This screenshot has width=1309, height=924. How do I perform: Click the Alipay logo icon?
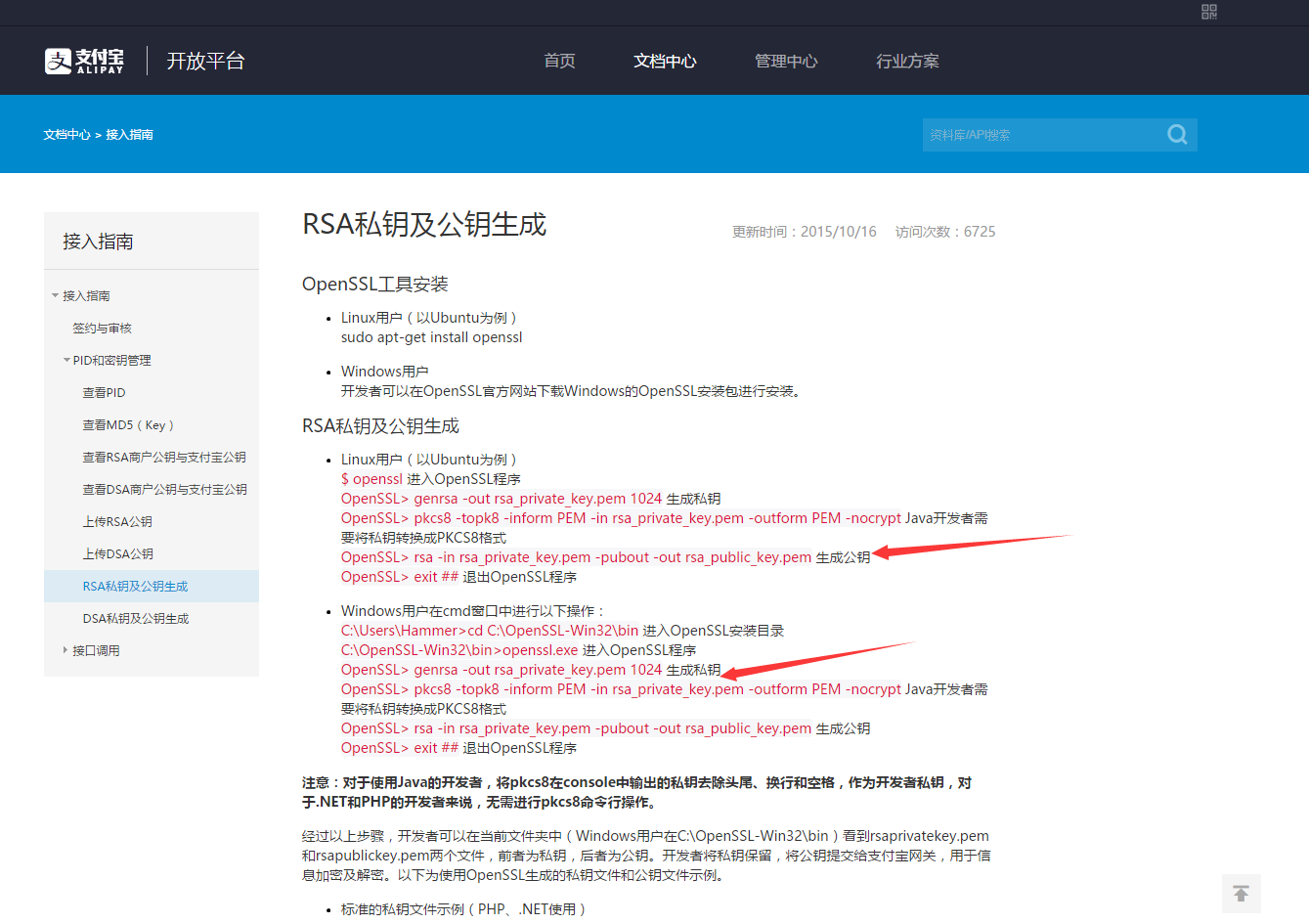(x=85, y=61)
